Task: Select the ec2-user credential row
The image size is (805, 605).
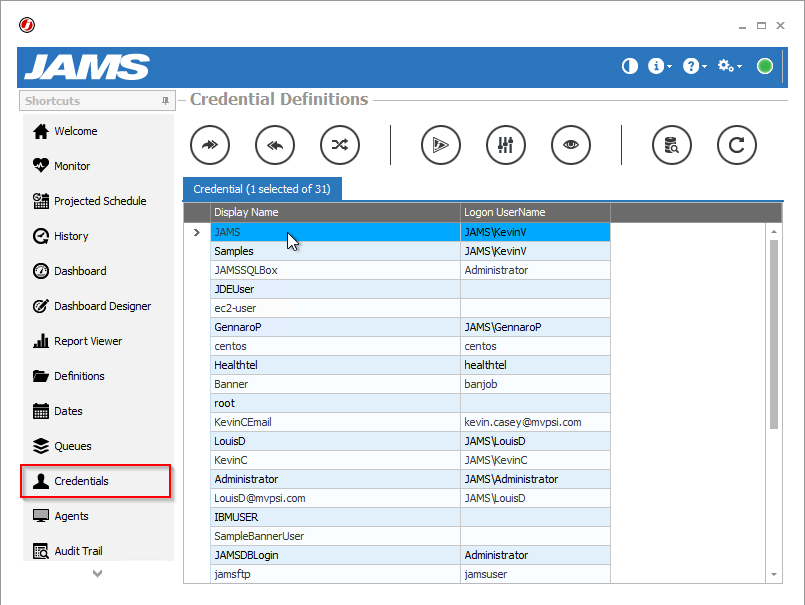Action: 410,308
